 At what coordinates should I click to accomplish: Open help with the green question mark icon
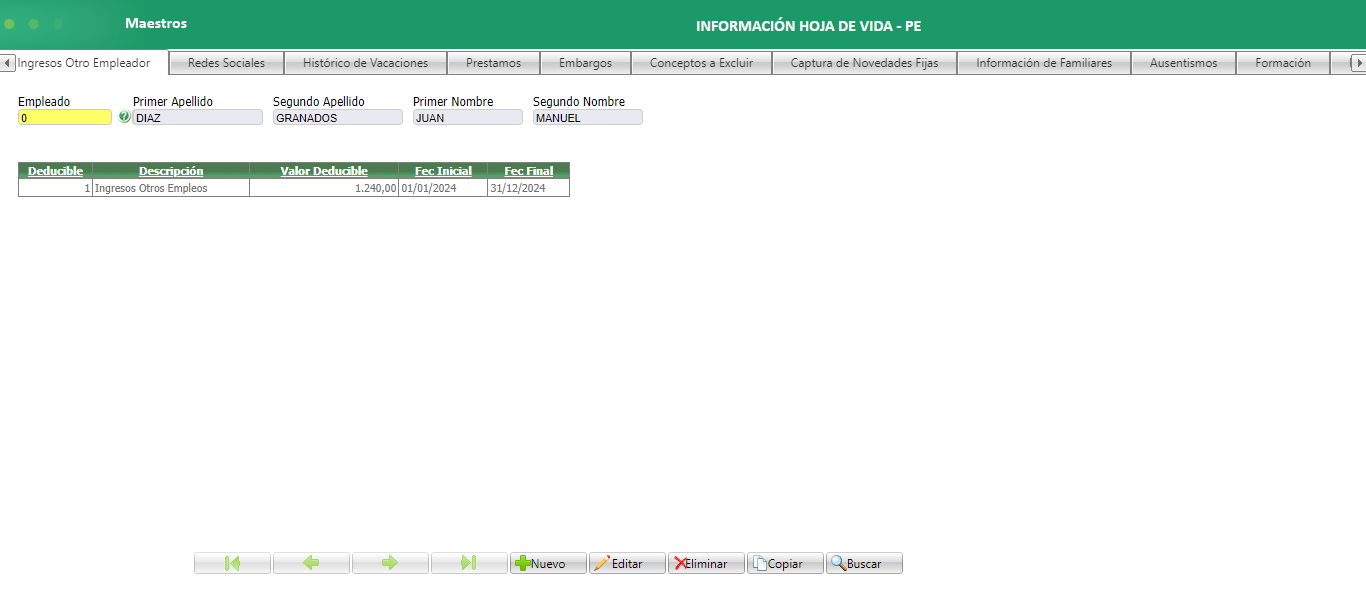coord(124,116)
